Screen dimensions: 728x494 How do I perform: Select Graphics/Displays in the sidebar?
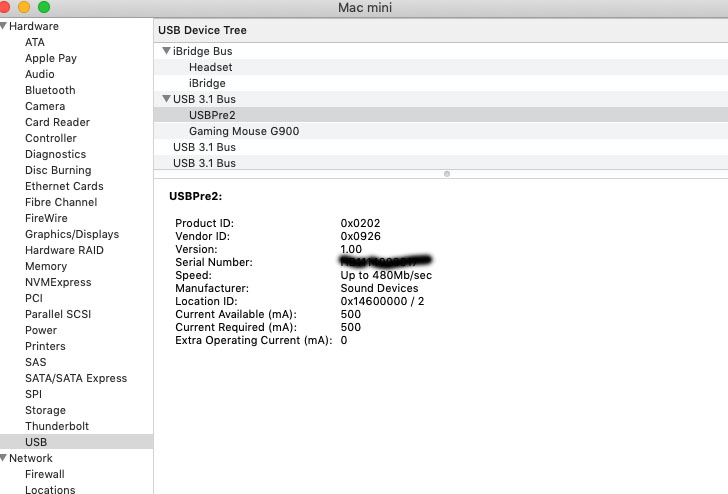[x=72, y=234]
